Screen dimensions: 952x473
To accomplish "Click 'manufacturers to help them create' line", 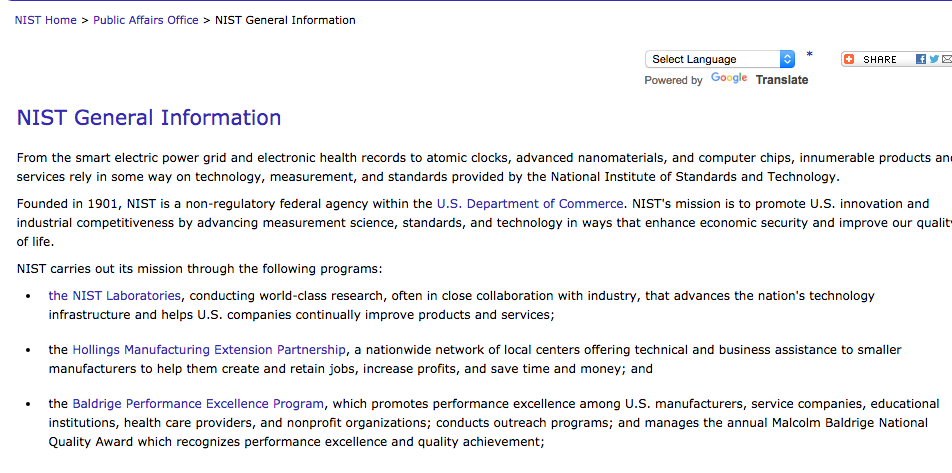I will coord(350,369).
